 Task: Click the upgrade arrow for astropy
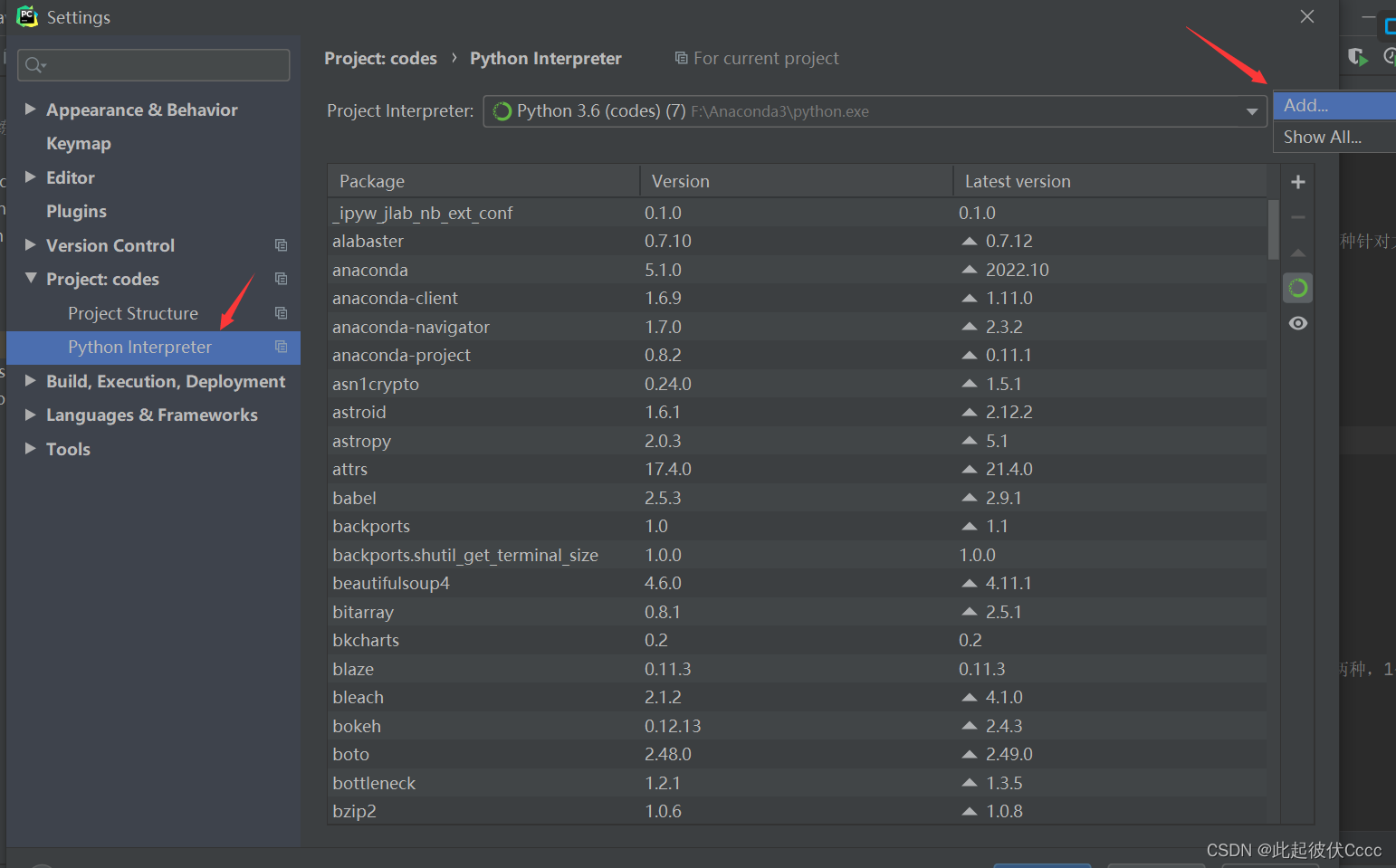click(970, 441)
